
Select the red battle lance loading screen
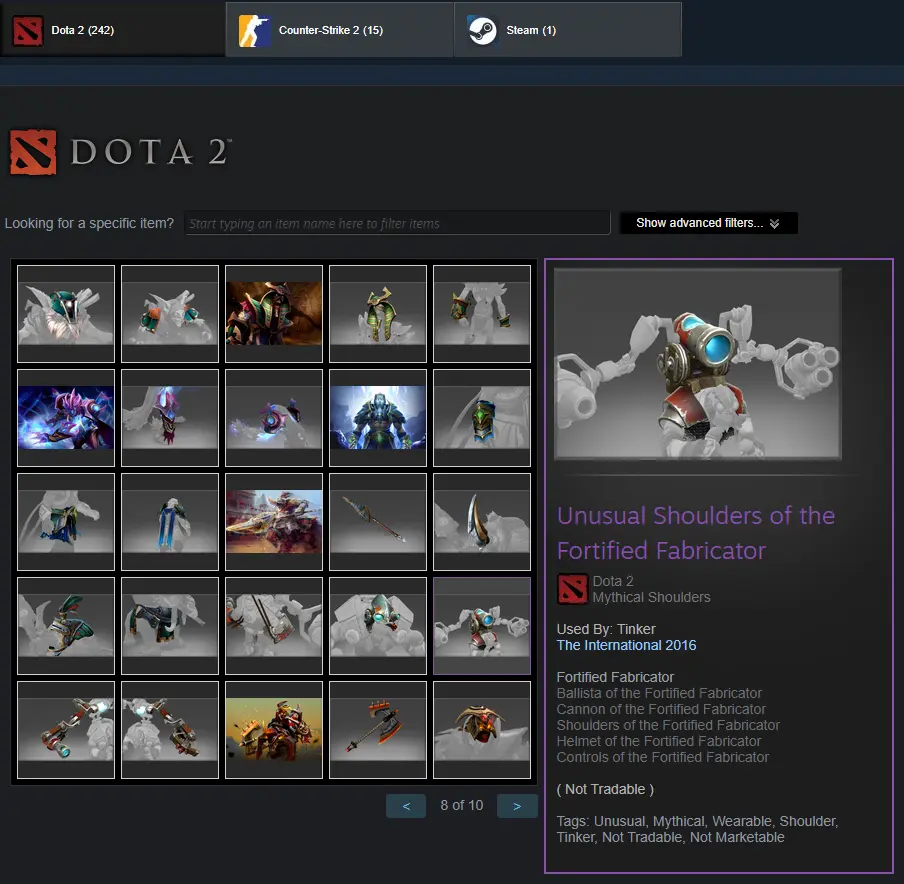274,522
